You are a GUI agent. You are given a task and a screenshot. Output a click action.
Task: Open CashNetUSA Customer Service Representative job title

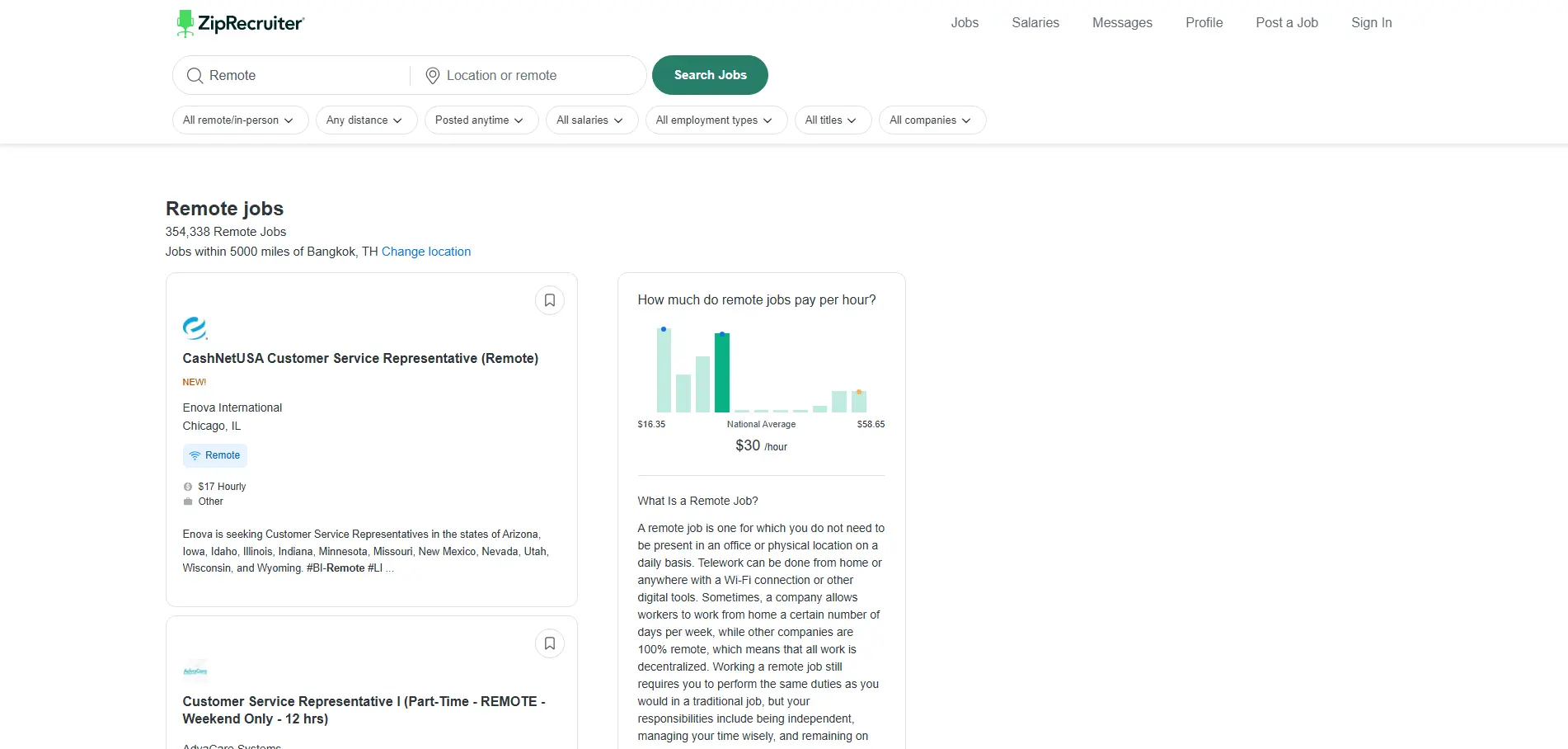(x=360, y=359)
